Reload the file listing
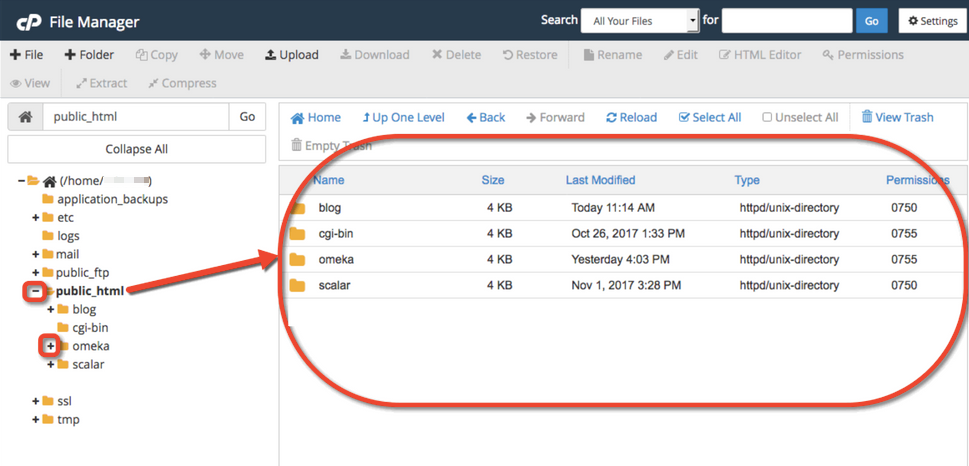This screenshot has height=466, width=969. [x=632, y=117]
